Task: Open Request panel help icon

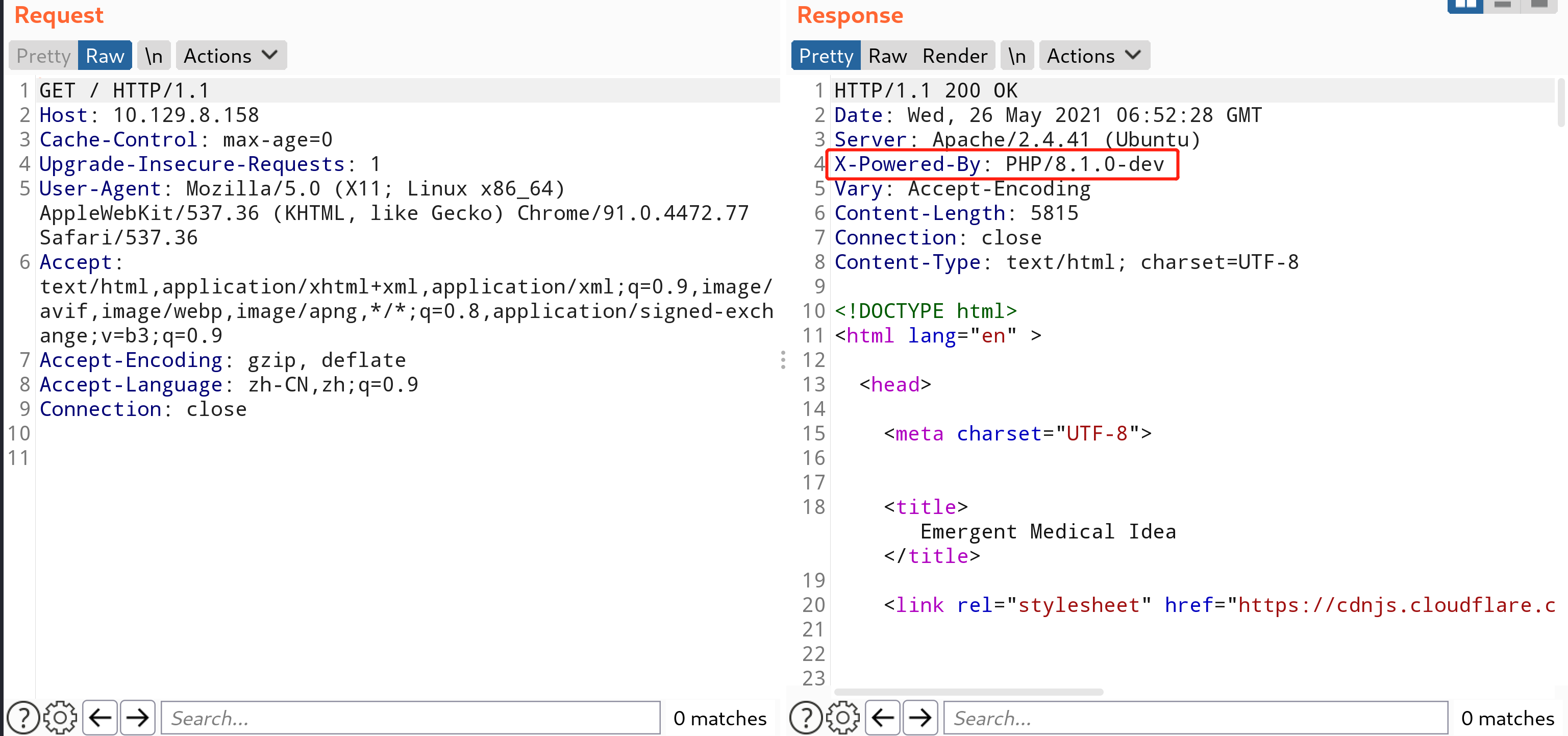Action: point(22,718)
